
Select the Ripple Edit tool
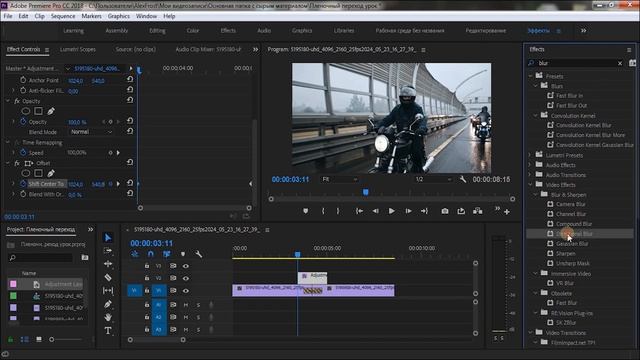tap(108, 264)
